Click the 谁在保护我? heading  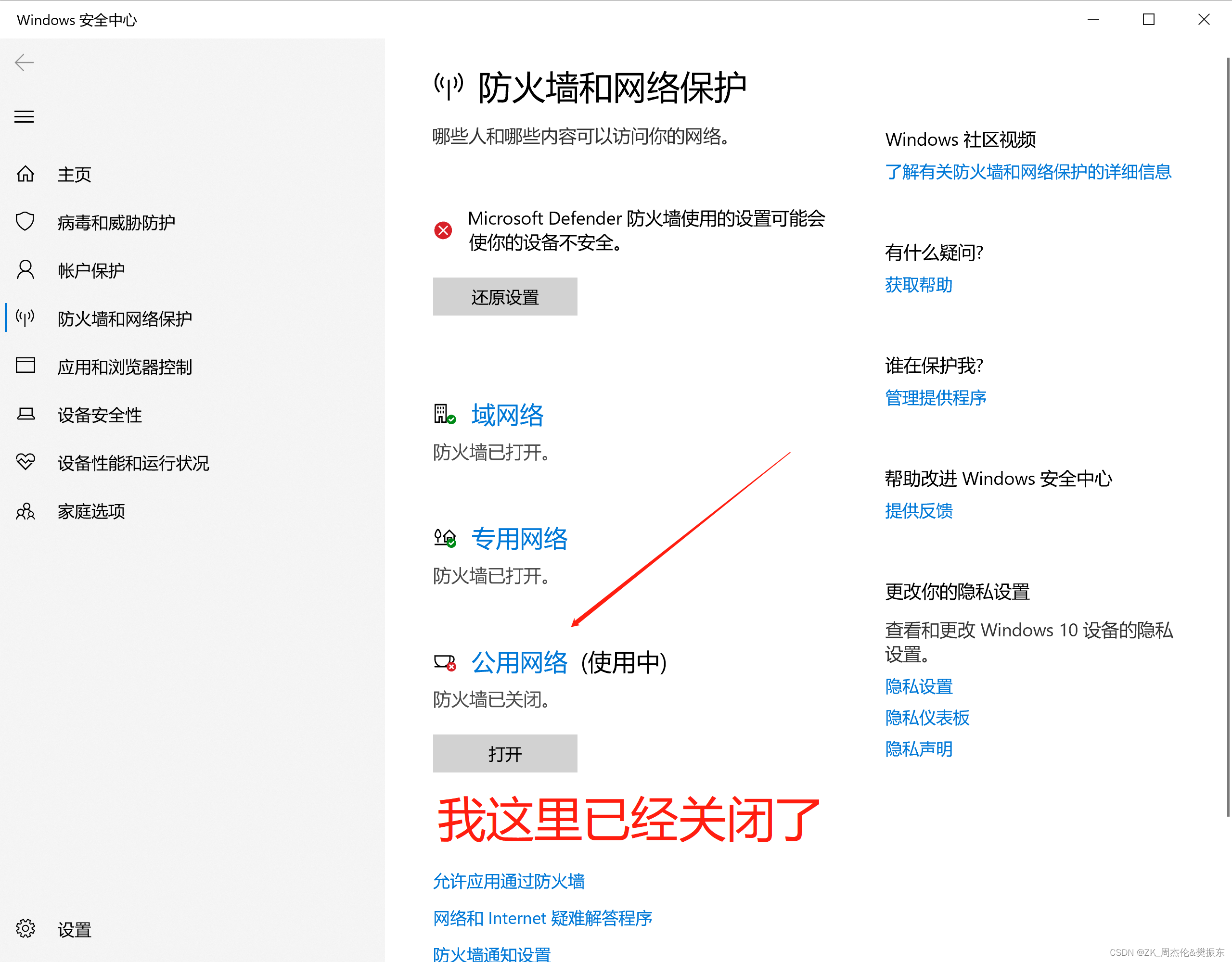[x=934, y=366]
